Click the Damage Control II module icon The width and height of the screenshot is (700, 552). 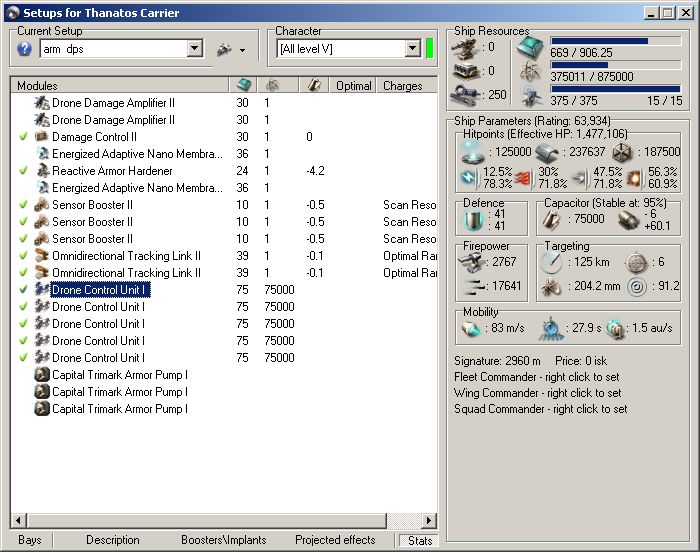click(x=42, y=137)
